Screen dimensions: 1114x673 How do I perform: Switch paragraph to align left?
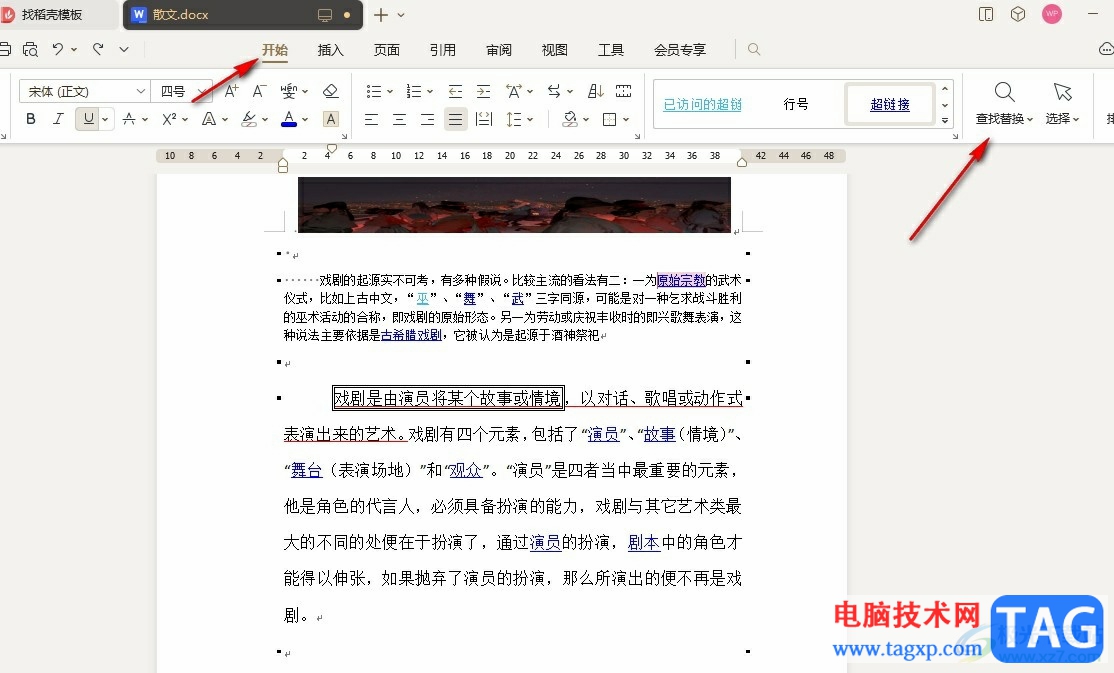click(372, 119)
